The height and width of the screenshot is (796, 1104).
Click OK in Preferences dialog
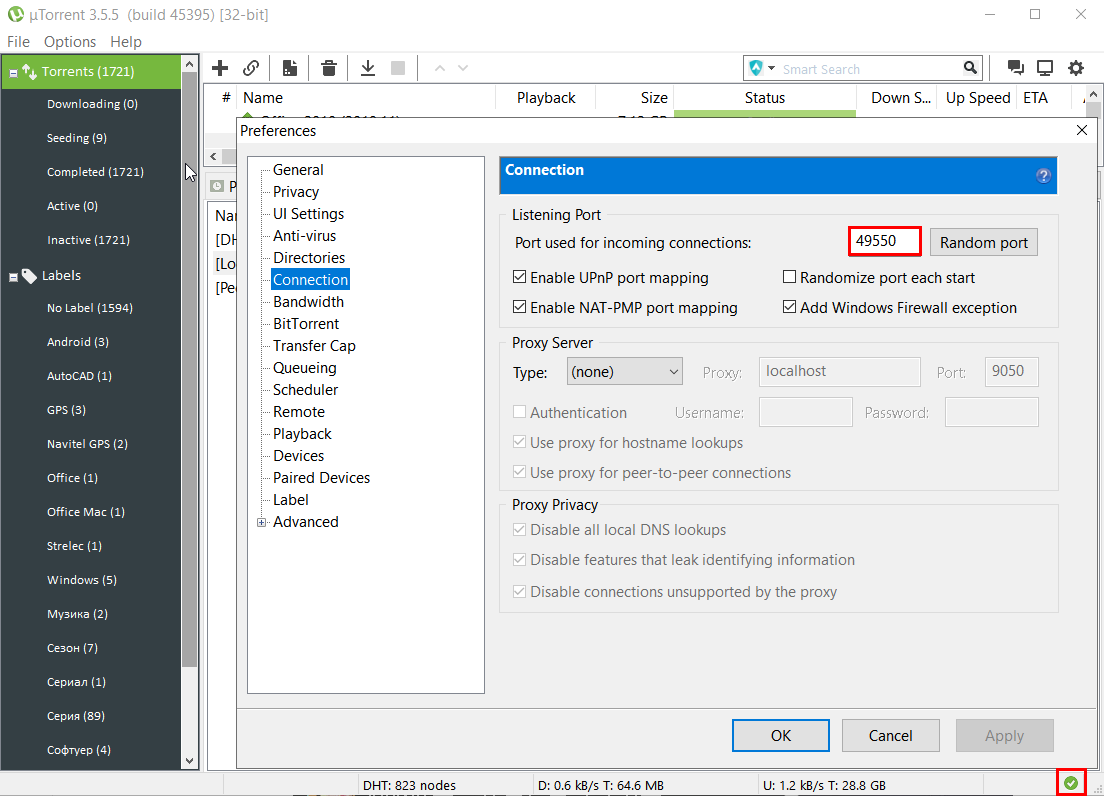781,735
